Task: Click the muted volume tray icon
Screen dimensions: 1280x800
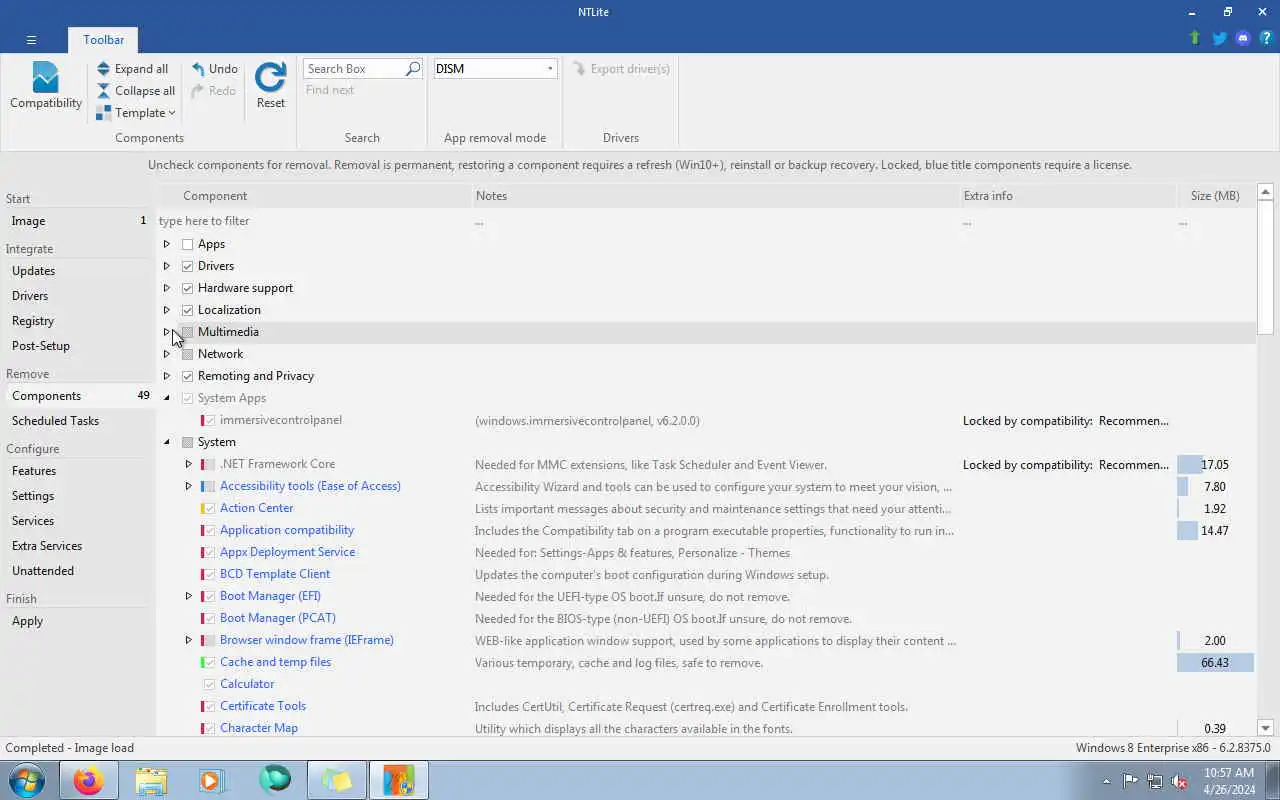Action: click(x=1180, y=781)
